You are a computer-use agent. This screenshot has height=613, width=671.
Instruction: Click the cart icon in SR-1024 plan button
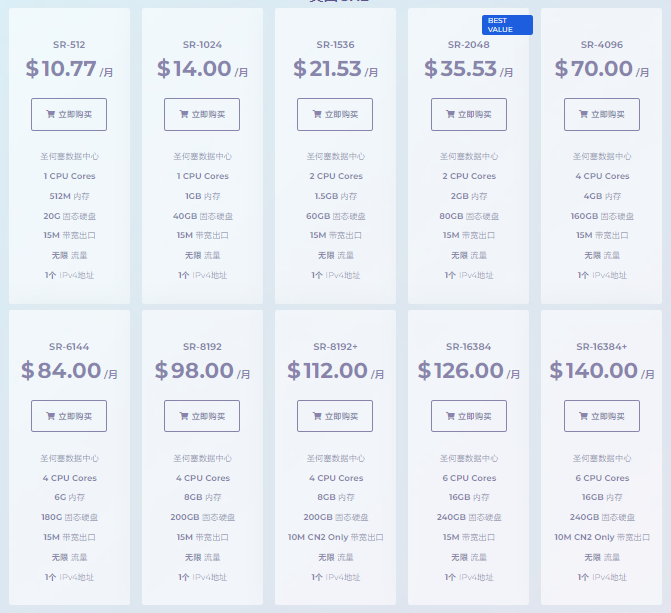pos(184,114)
